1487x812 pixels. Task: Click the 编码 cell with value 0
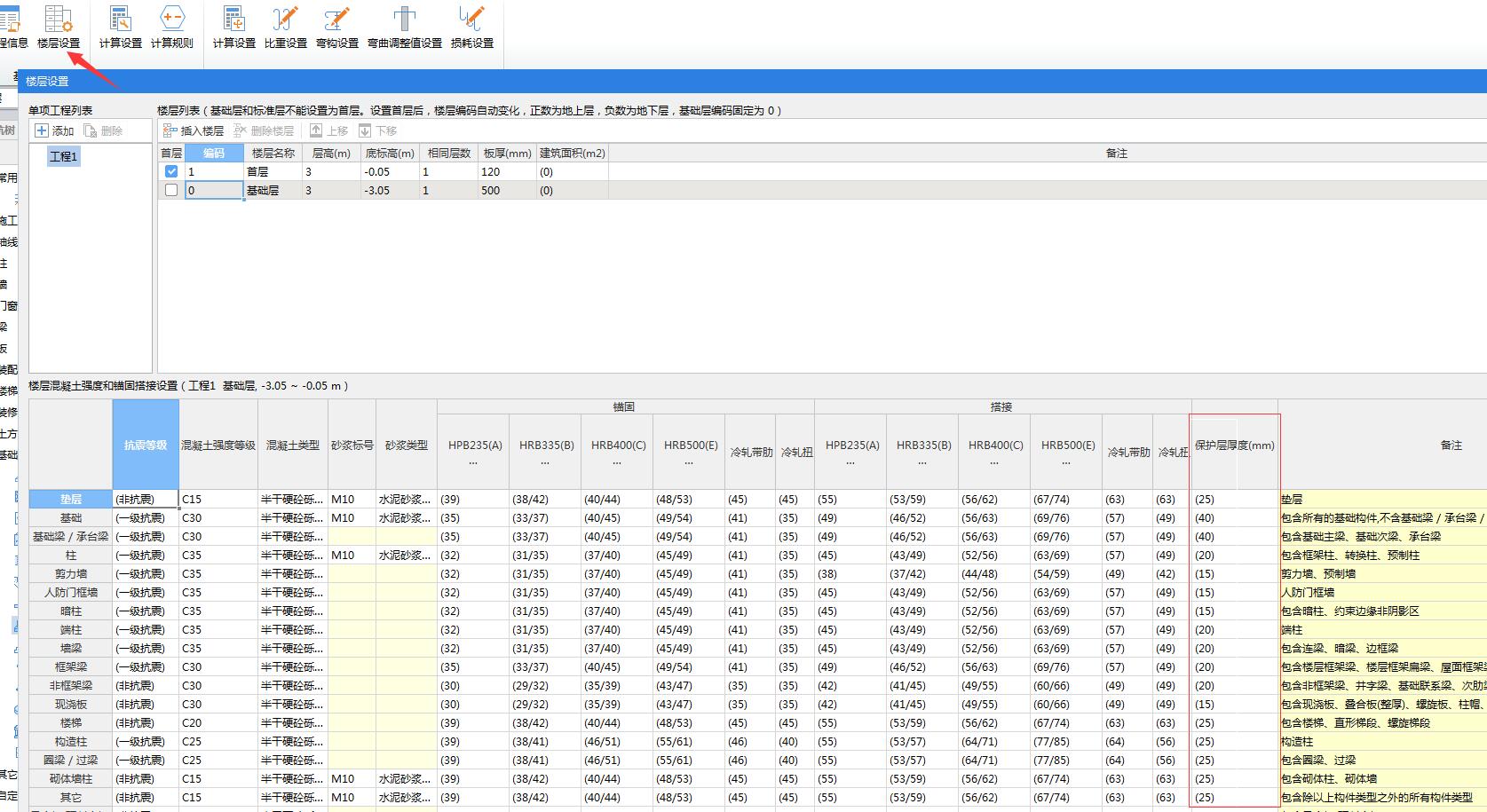pyautogui.click(x=214, y=190)
